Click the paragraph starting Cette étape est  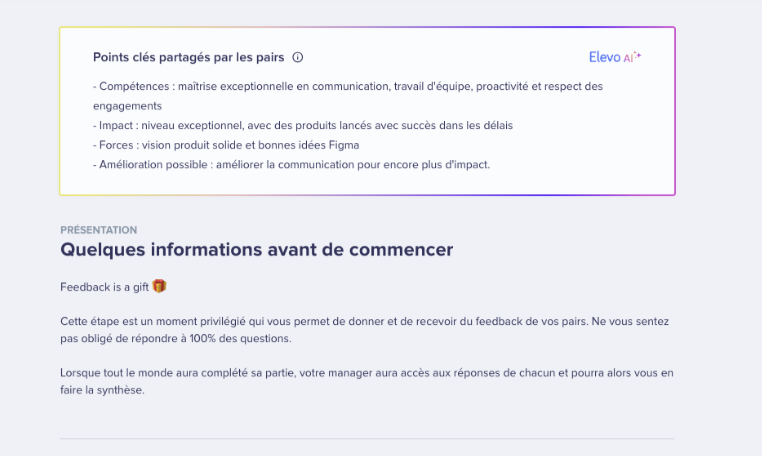(364, 330)
